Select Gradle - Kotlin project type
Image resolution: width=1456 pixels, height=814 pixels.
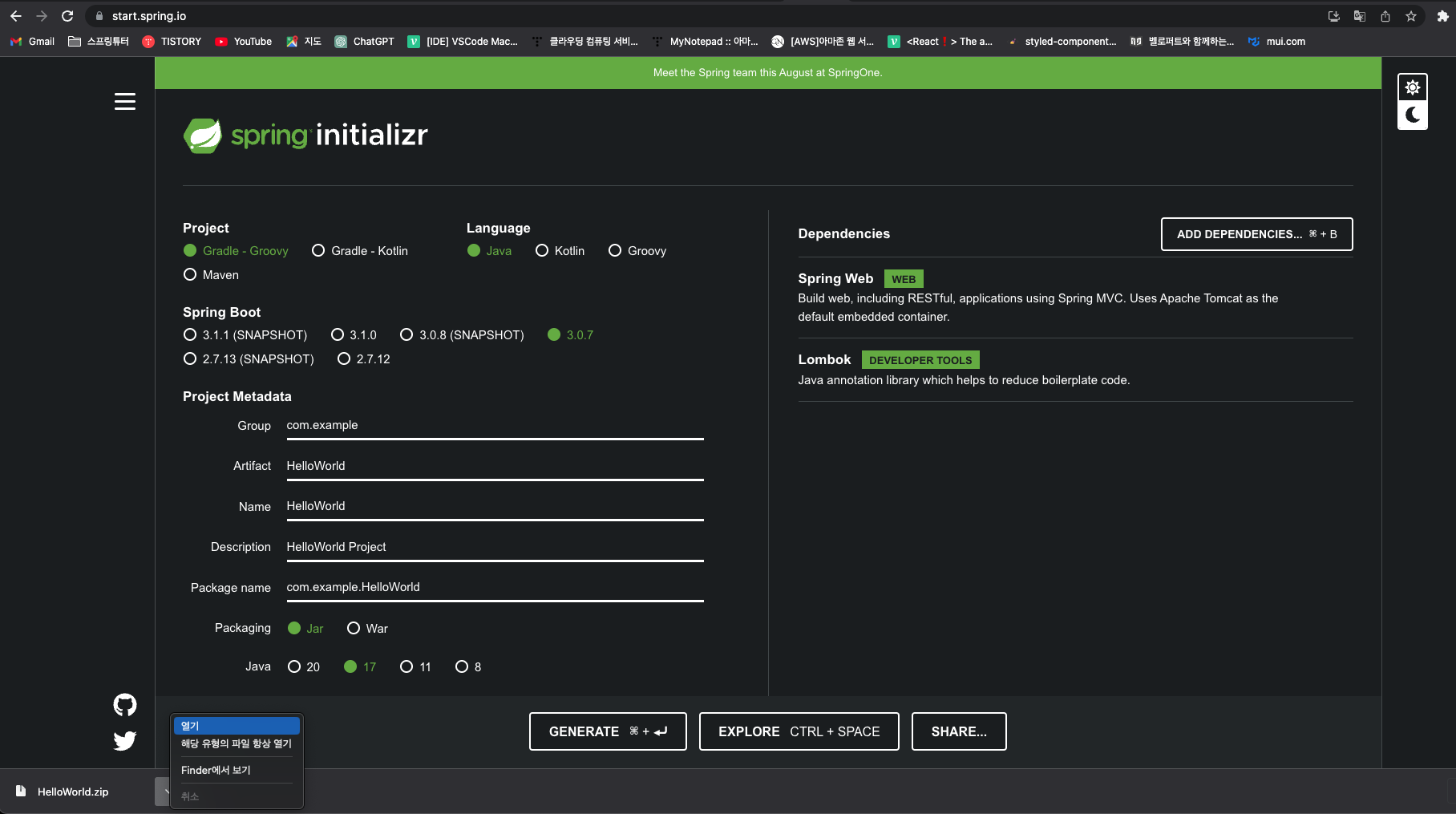[360, 251]
